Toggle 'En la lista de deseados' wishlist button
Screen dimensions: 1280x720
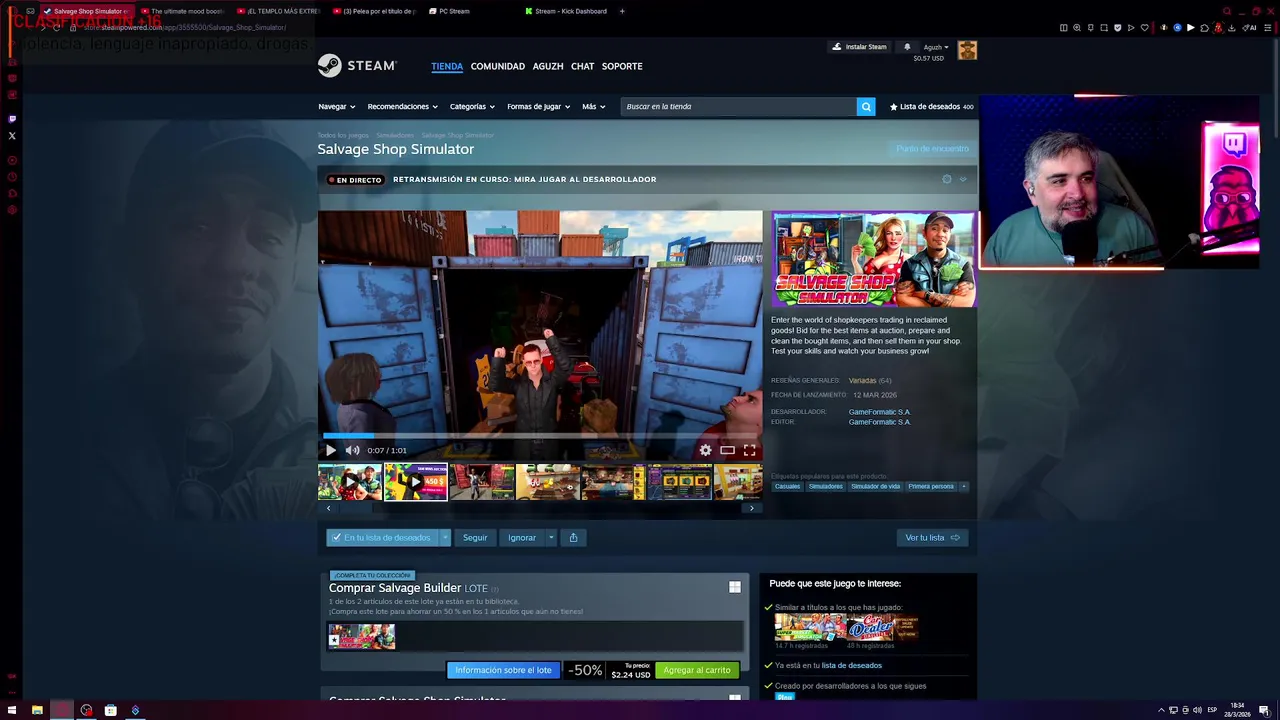(382, 537)
